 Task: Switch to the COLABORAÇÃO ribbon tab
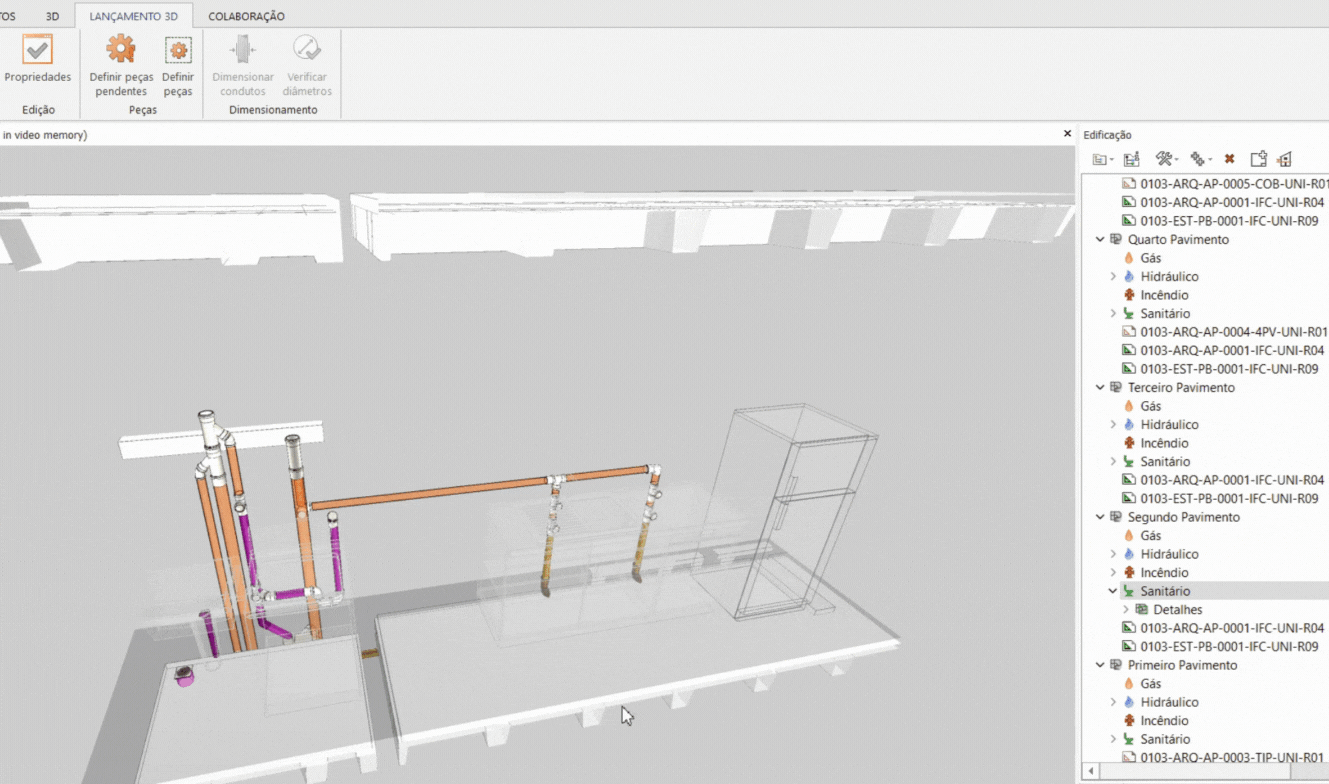(246, 16)
